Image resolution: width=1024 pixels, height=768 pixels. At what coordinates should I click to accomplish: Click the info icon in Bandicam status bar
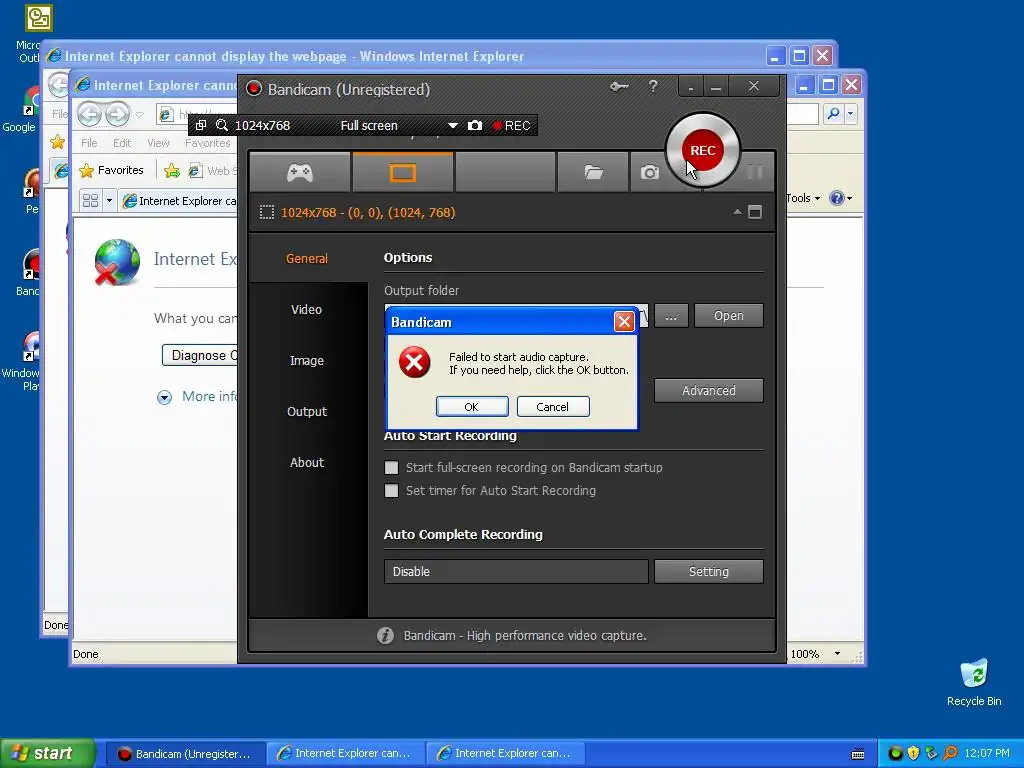[385, 635]
